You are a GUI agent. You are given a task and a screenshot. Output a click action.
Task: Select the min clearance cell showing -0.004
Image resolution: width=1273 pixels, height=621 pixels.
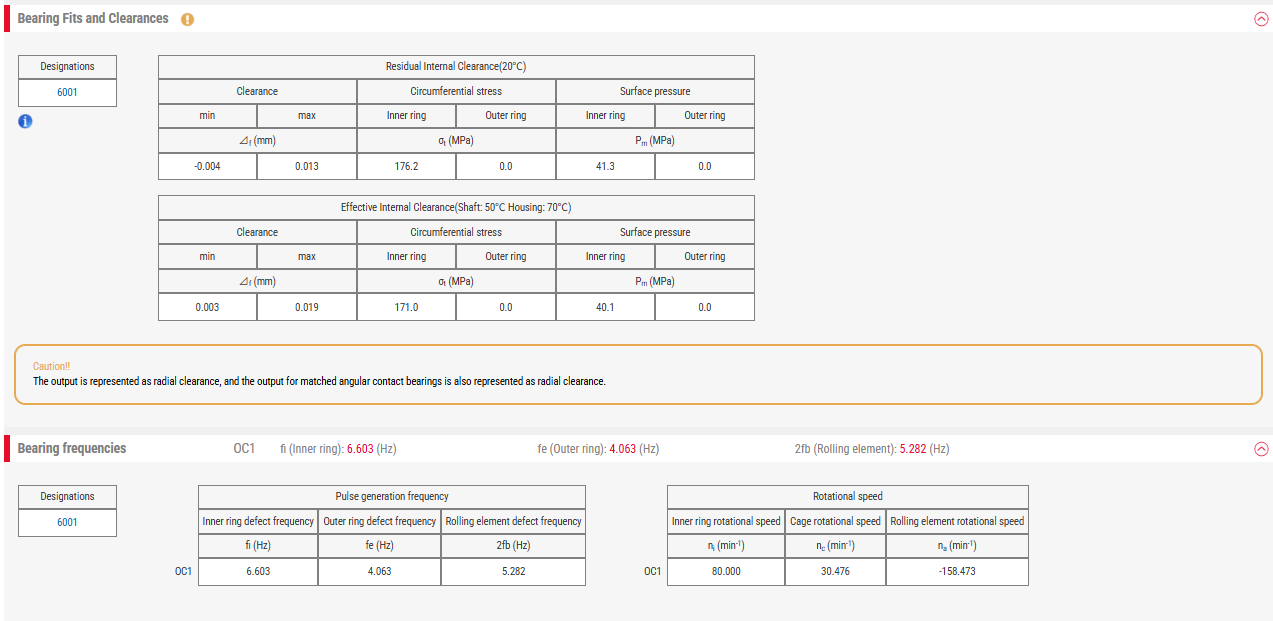pyautogui.click(x=207, y=166)
